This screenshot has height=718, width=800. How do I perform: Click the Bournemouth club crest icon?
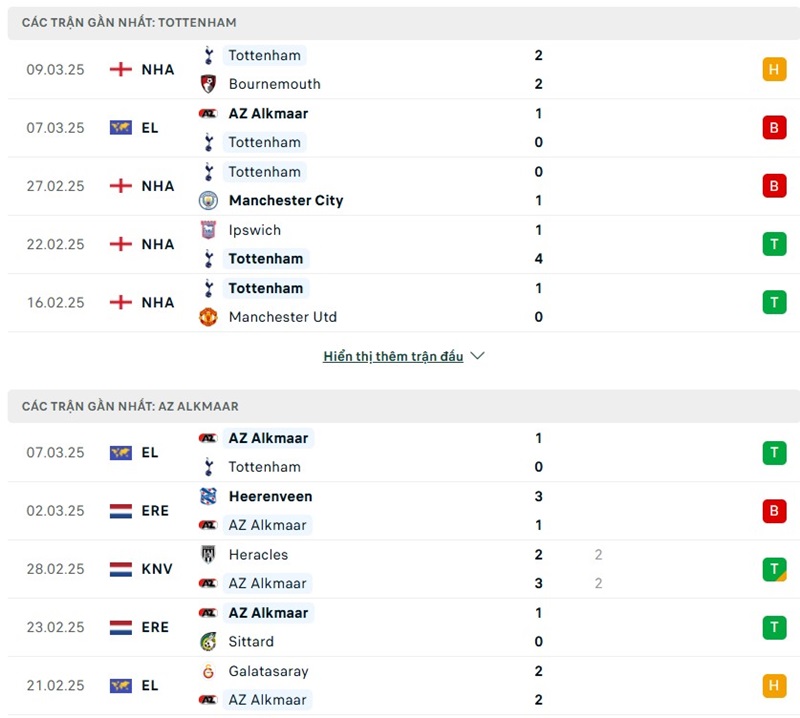(208, 84)
